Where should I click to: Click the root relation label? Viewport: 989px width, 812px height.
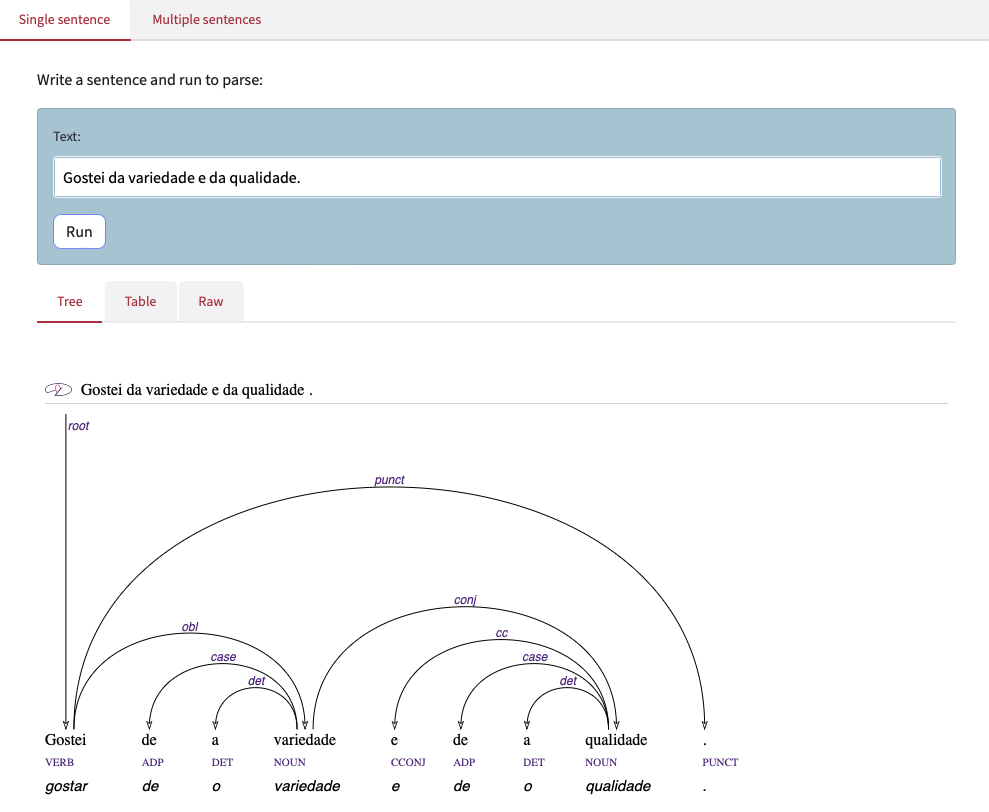(x=79, y=426)
